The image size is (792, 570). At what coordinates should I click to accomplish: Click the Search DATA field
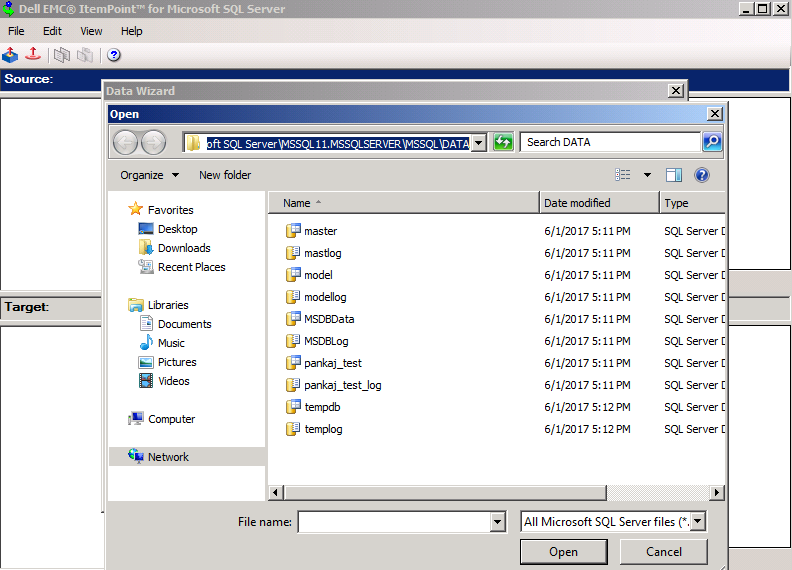point(611,142)
